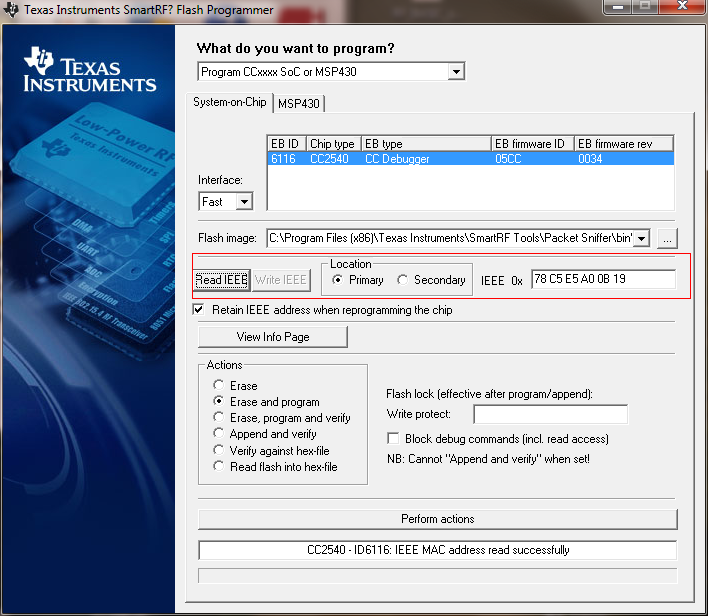This screenshot has width=708, height=616.
Task: Click the EB firmware rev column header
Action: (x=624, y=144)
